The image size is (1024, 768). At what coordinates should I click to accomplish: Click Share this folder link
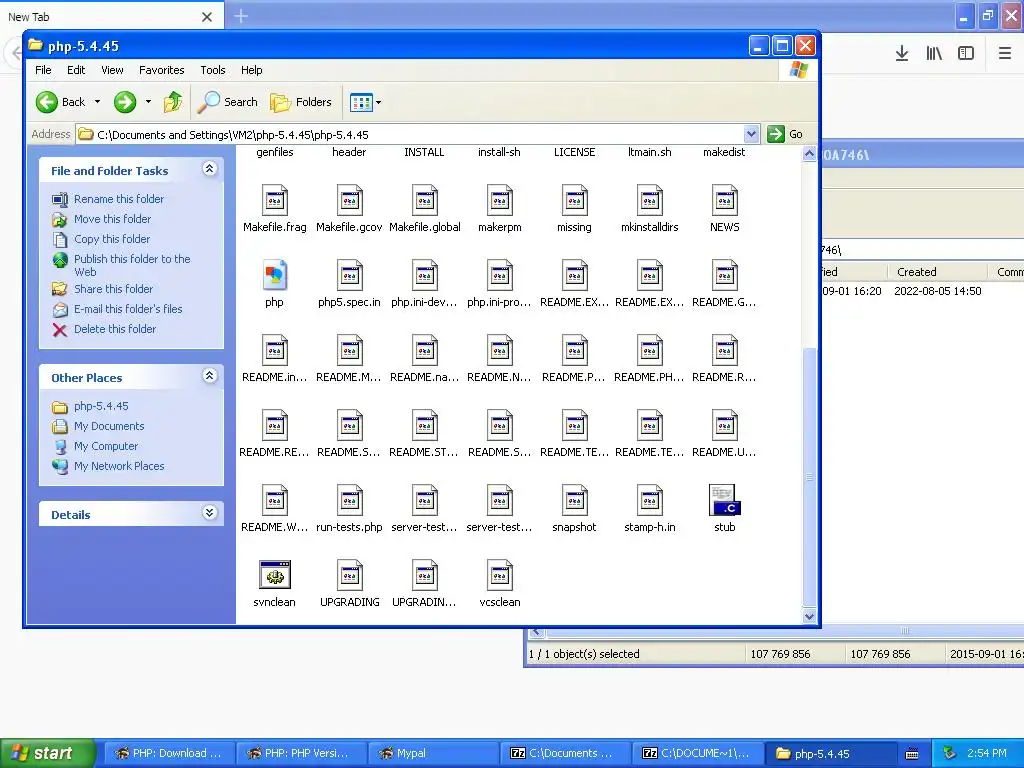(x=113, y=289)
